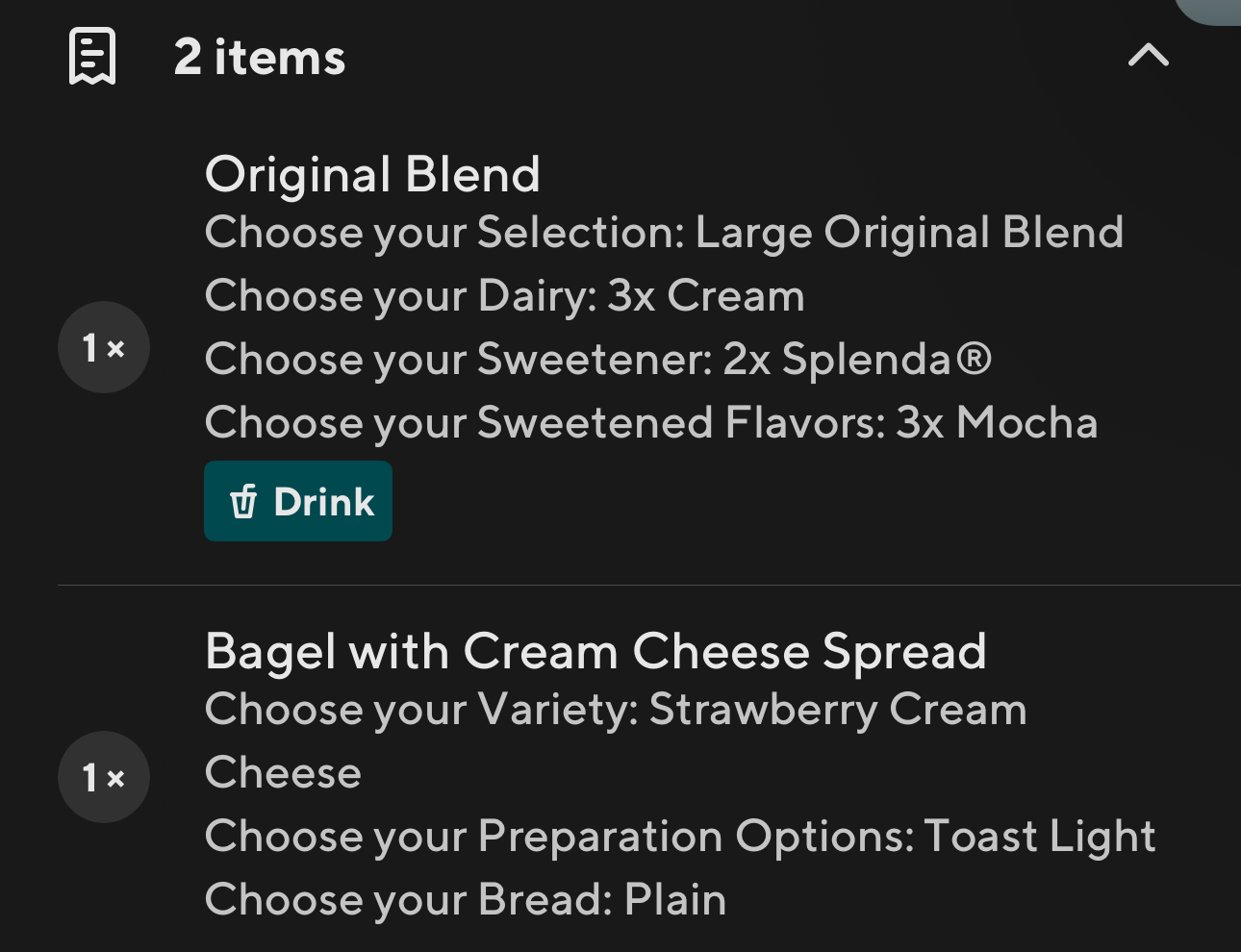Click the × symbol in Original Blend's badge
The image size is (1241, 952).
tap(116, 349)
